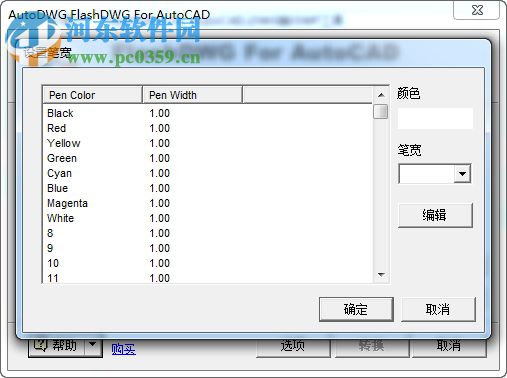Click the 1.00 width value for Black

click(160, 113)
